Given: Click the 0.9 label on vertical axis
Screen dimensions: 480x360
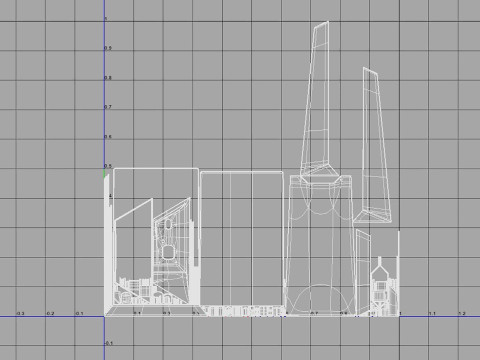Looking at the screenshot, I should pyautogui.click(x=108, y=48).
